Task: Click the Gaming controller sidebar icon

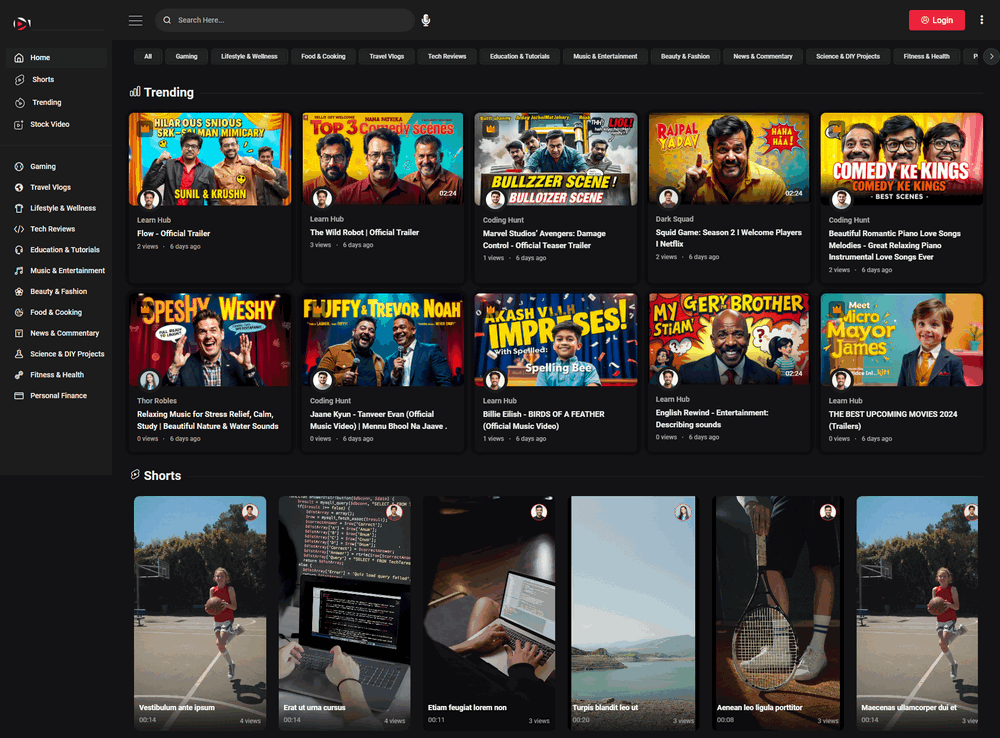Action: pos(19,166)
